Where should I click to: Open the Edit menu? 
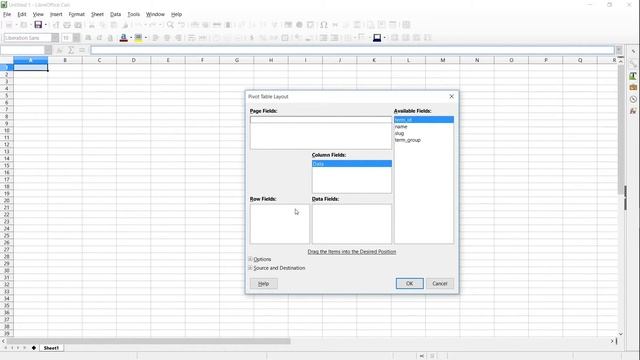22,14
